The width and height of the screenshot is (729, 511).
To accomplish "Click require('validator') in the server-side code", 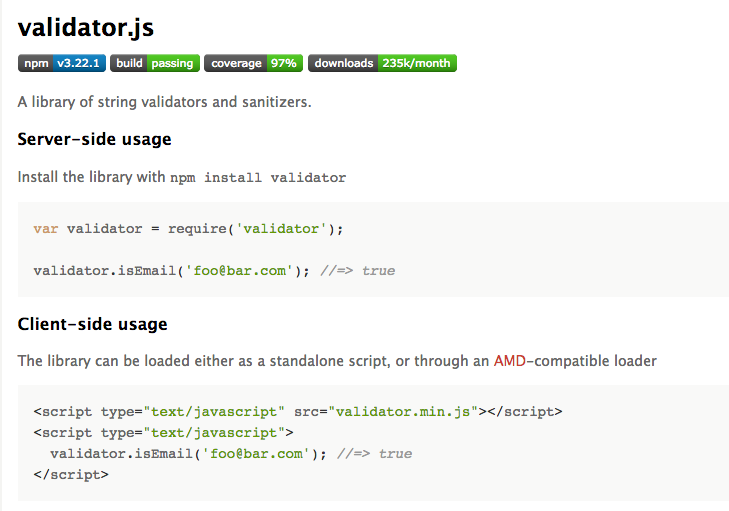I will (256, 228).
